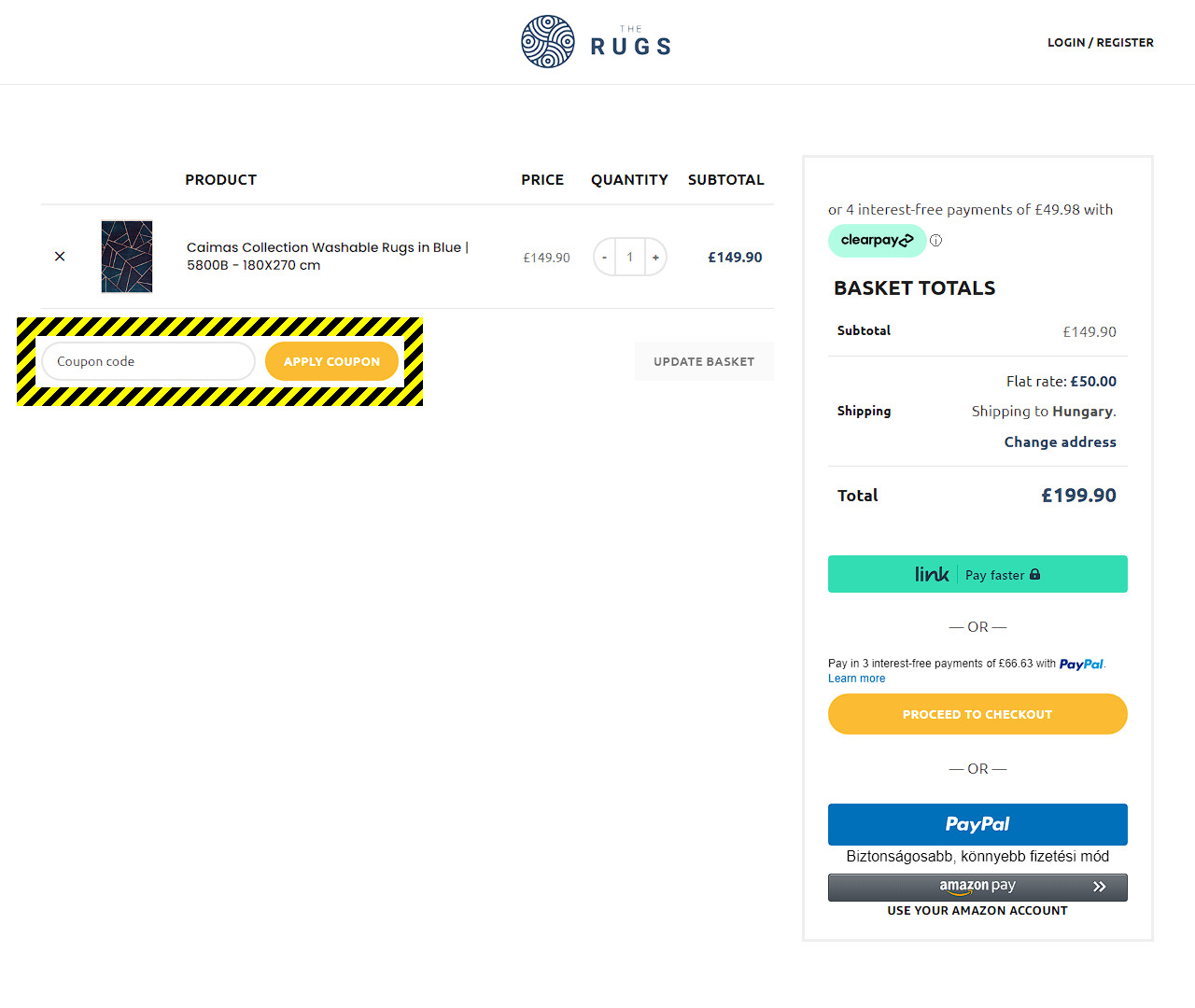Pay with the blue PayPal button

[x=977, y=824]
